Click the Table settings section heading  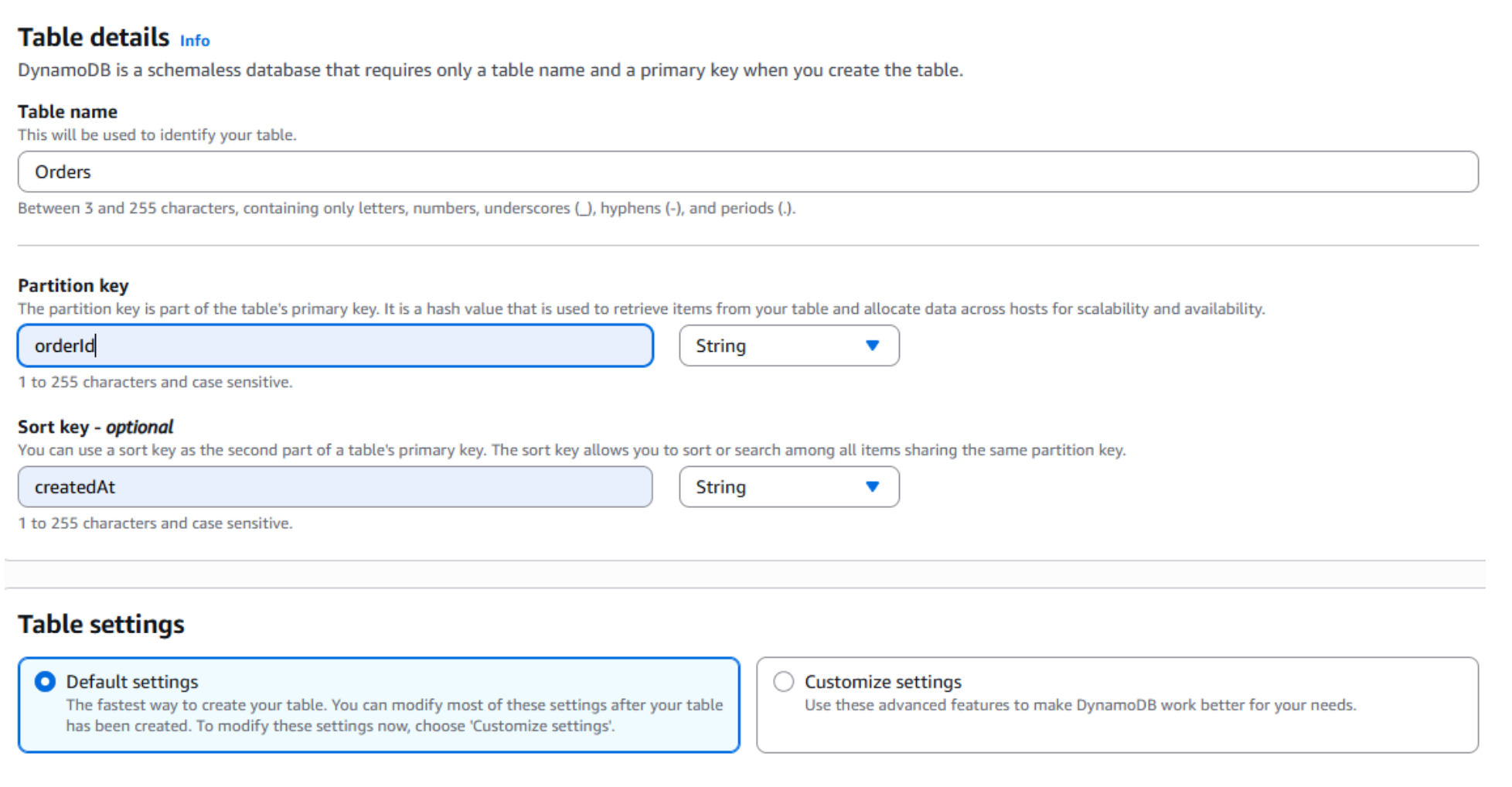point(101,624)
